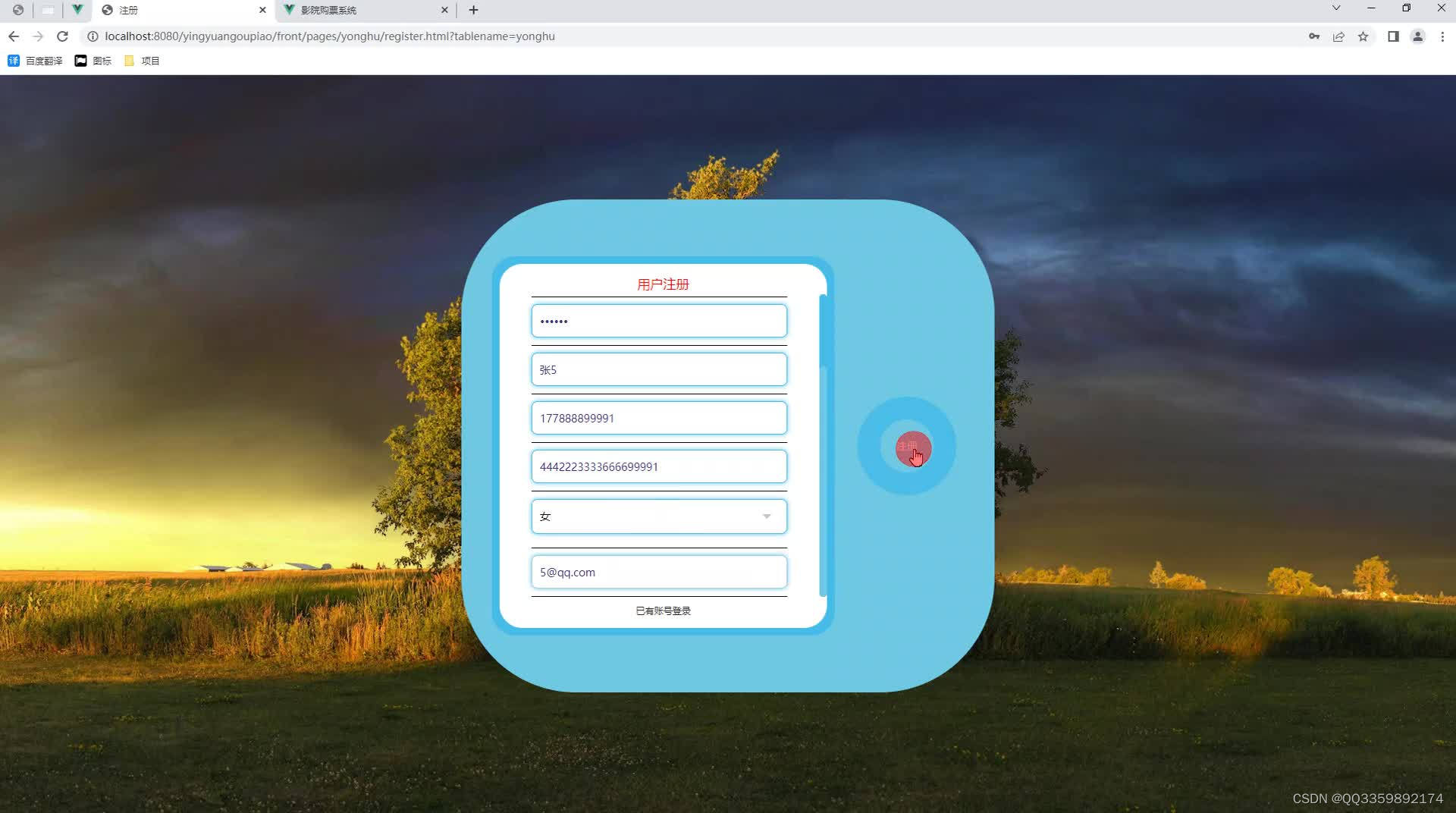
Task: Toggle the browser side panel
Action: (1393, 36)
